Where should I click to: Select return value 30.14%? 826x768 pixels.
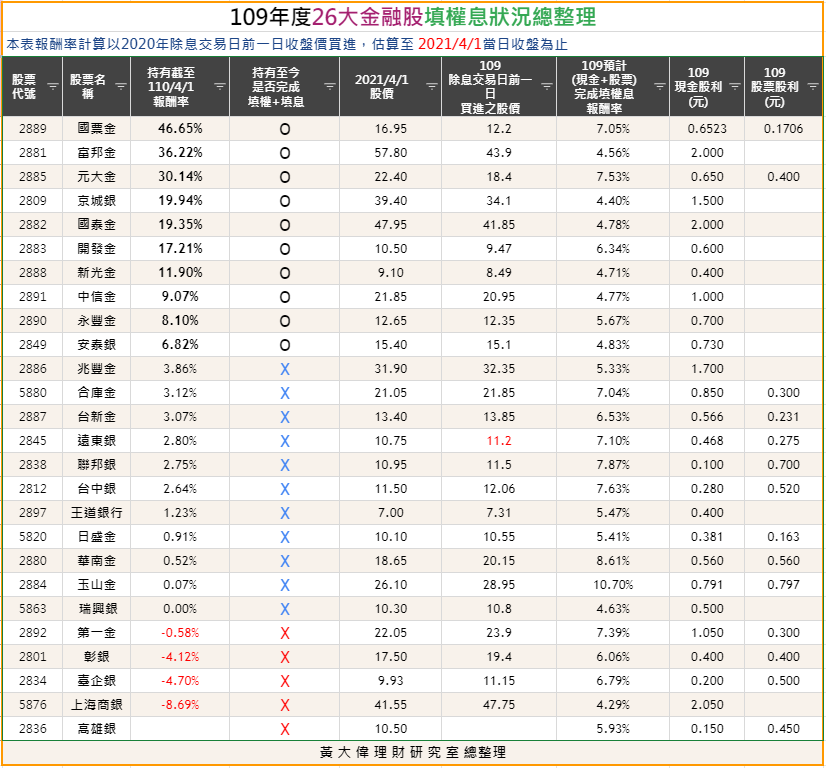pos(180,176)
